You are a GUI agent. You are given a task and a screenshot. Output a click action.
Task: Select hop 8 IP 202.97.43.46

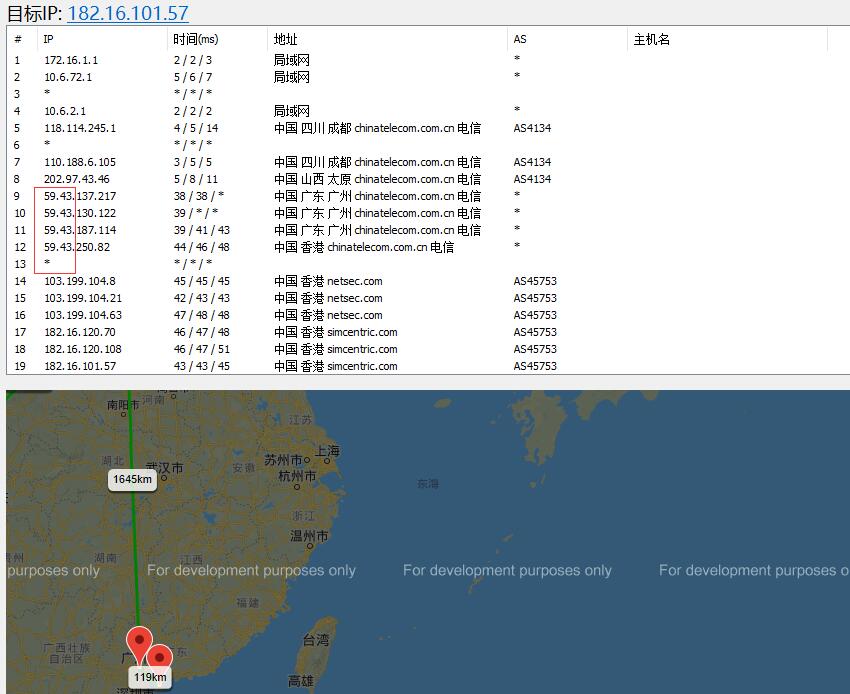coord(76,179)
